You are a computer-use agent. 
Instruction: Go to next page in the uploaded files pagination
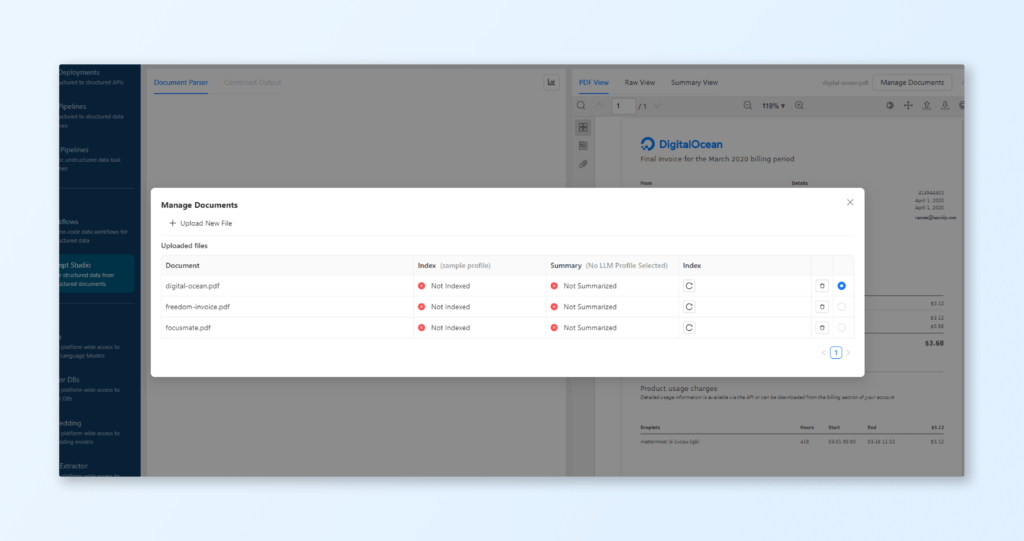click(x=848, y=353)
